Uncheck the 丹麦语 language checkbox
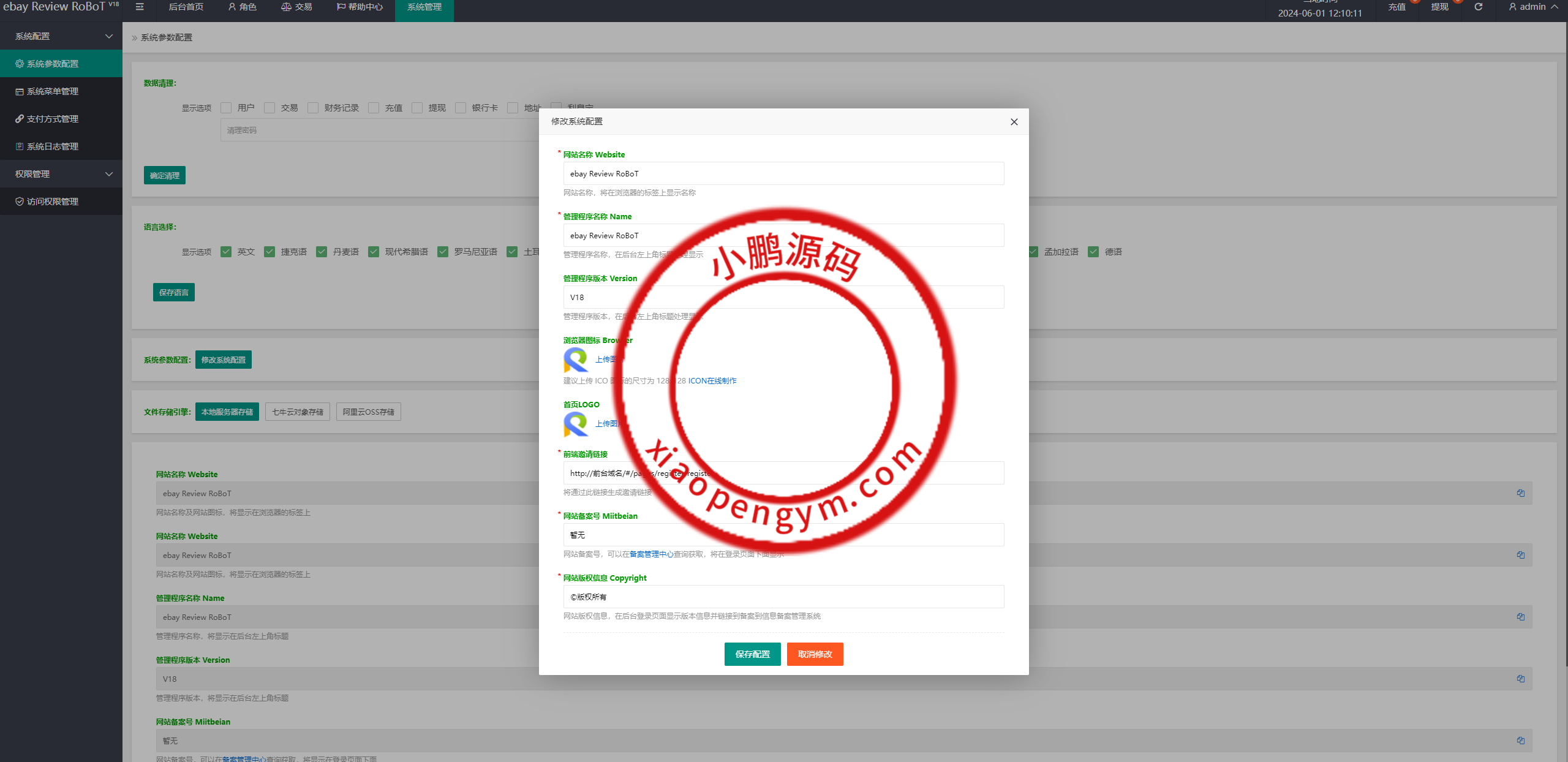This screenshot has width=1568, height=762. pyautogui.click(x=322, y=252)
